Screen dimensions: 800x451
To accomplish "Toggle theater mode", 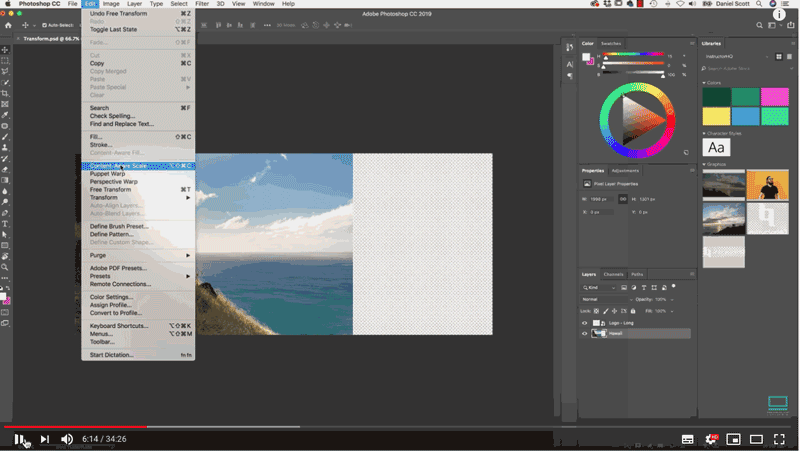I will [x=756, y=439].
